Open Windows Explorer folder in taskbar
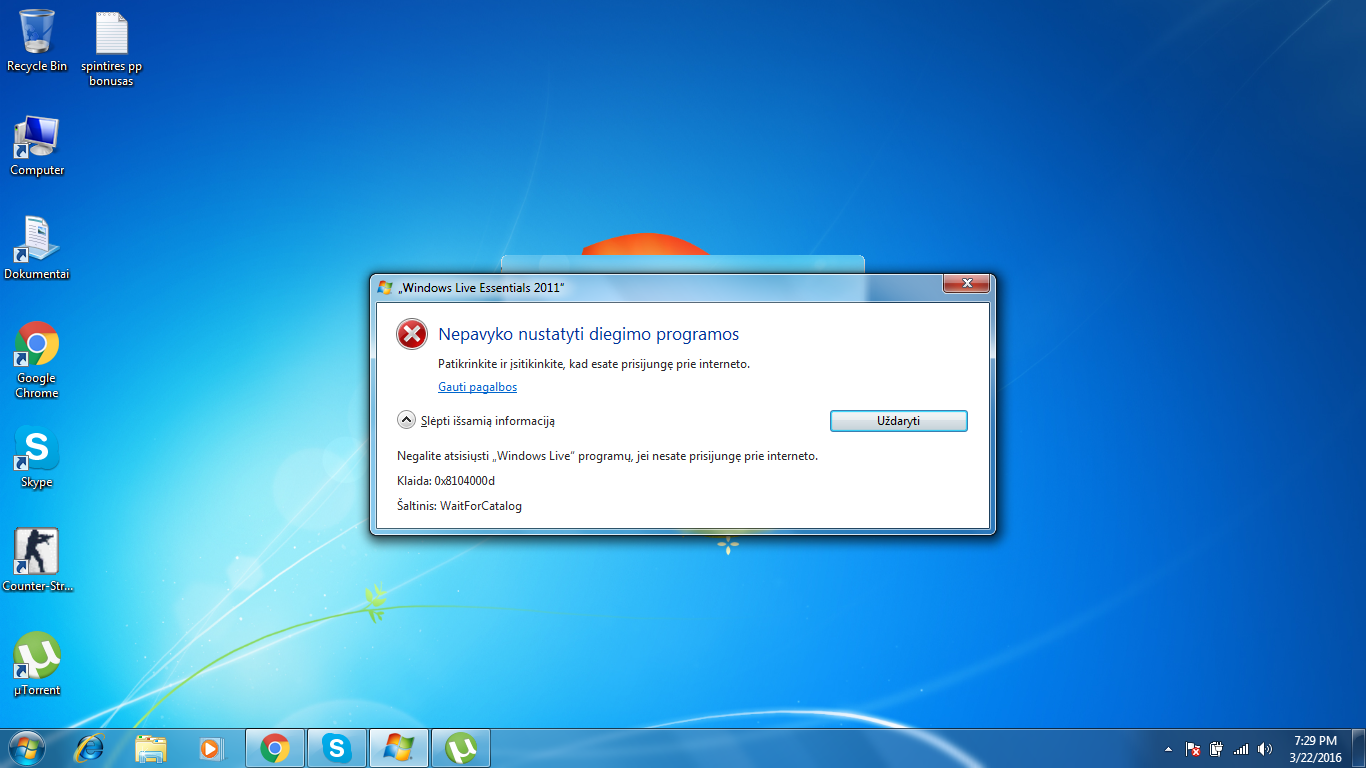Viewport: 1366px width, 768px height. tap(151, 748)
